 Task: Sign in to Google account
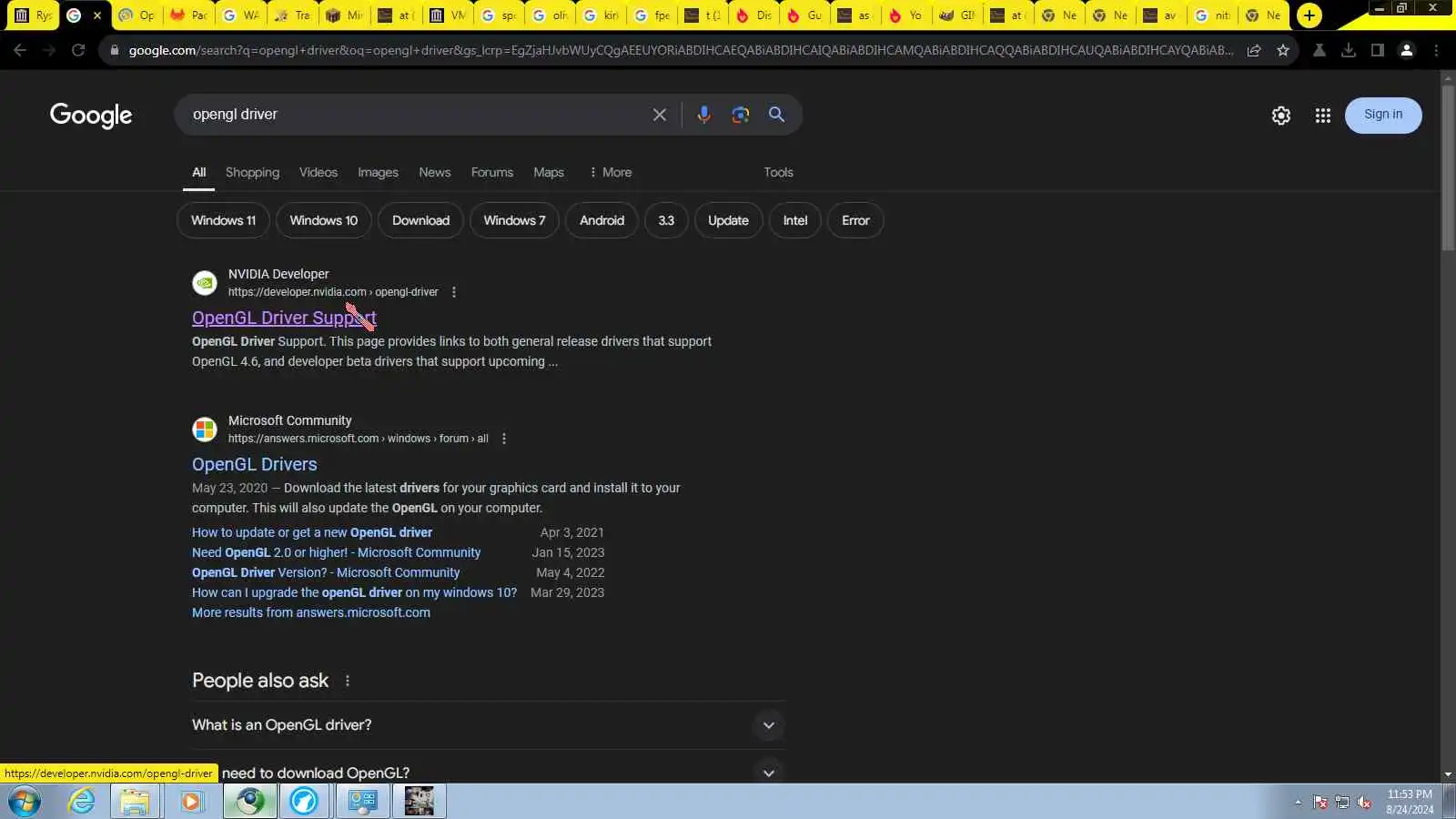coord(1383,115)
